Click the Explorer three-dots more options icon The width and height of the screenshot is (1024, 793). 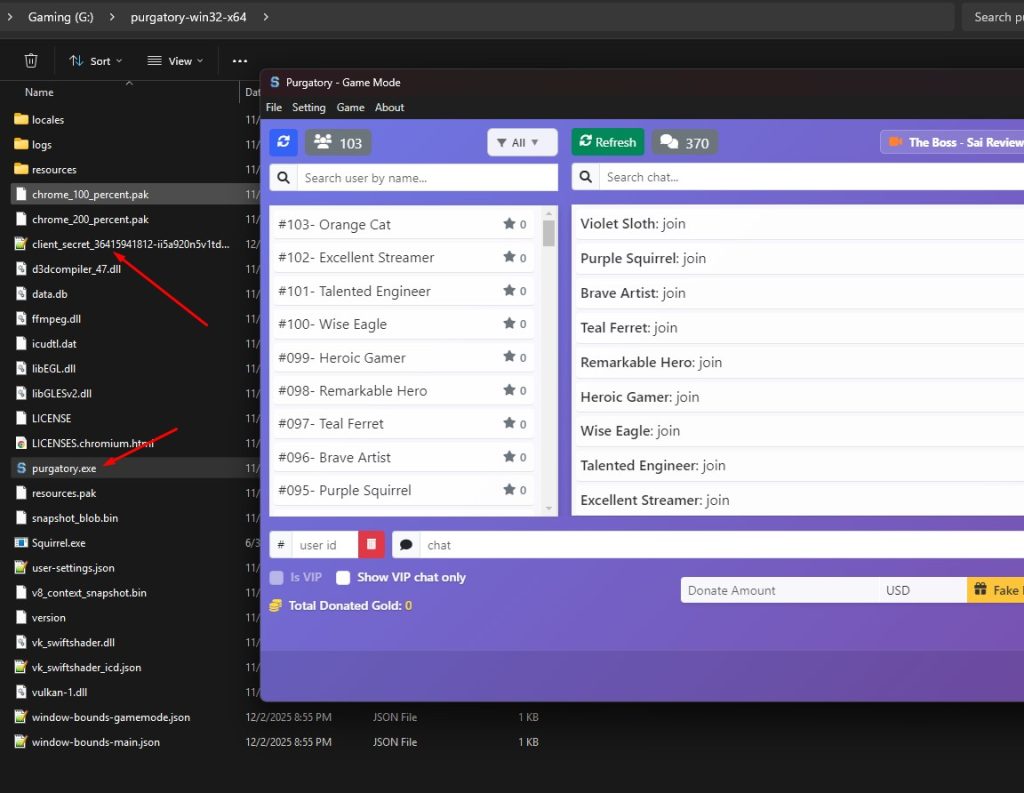pyautogui.click(x=239, y=61)
